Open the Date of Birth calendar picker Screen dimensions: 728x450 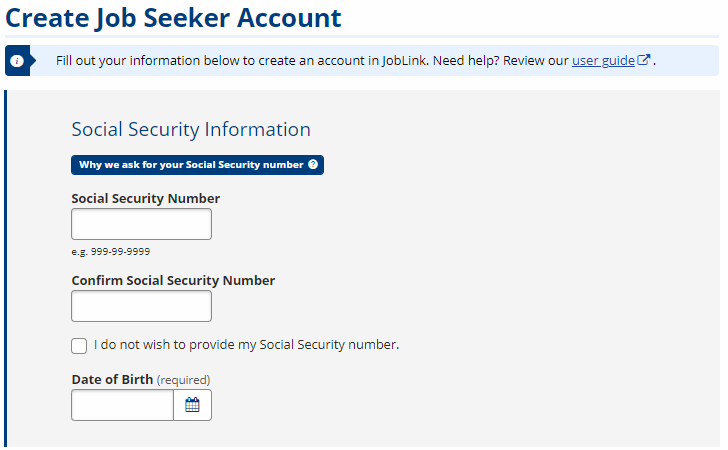193,405
